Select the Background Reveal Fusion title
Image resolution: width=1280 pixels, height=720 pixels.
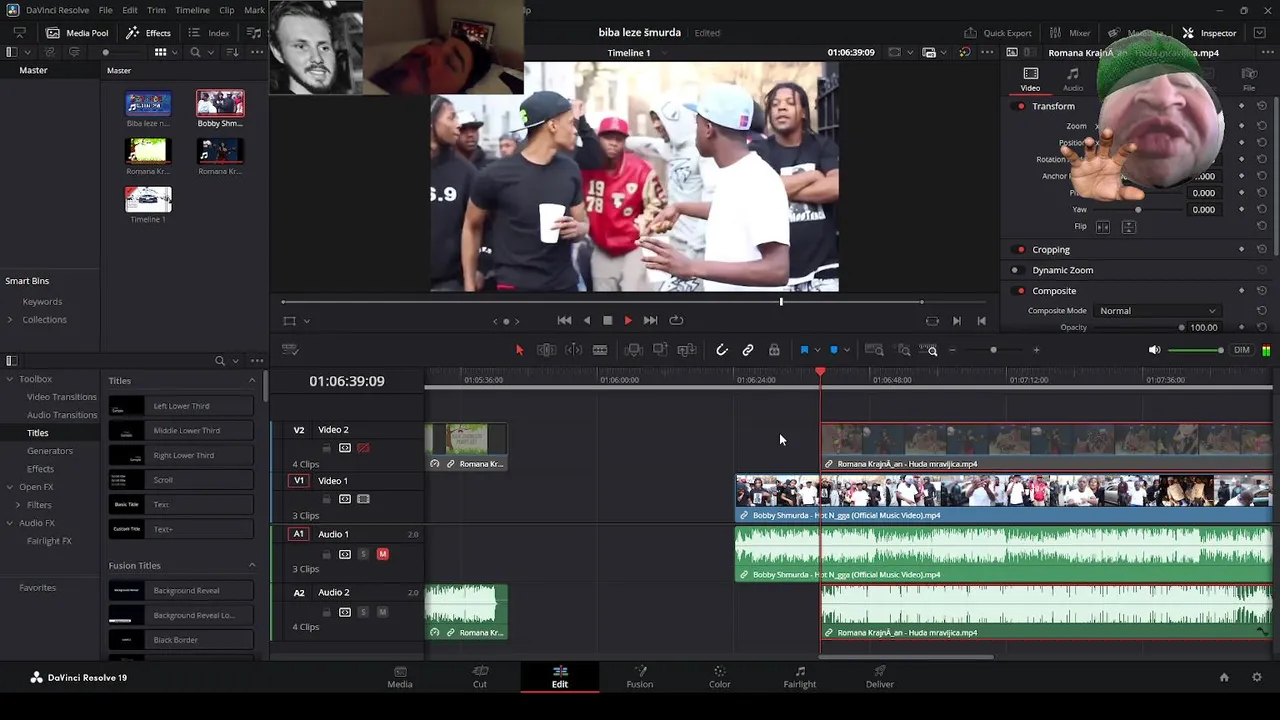point(181,591)
